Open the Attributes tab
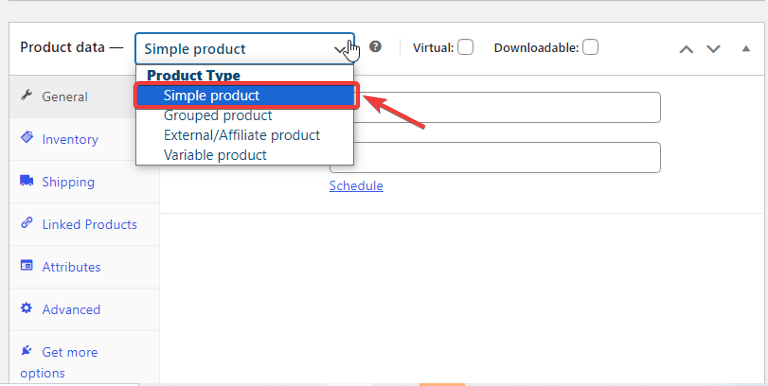 coord(84,267)
